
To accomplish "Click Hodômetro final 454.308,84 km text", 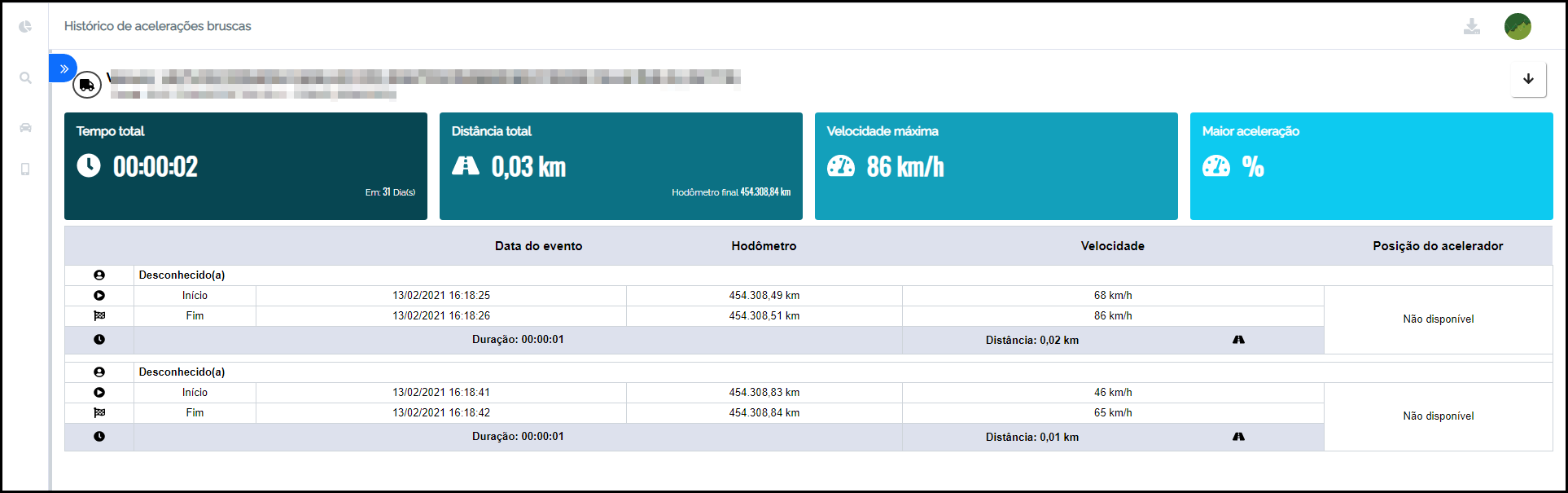I will click(x=731, y=192).
